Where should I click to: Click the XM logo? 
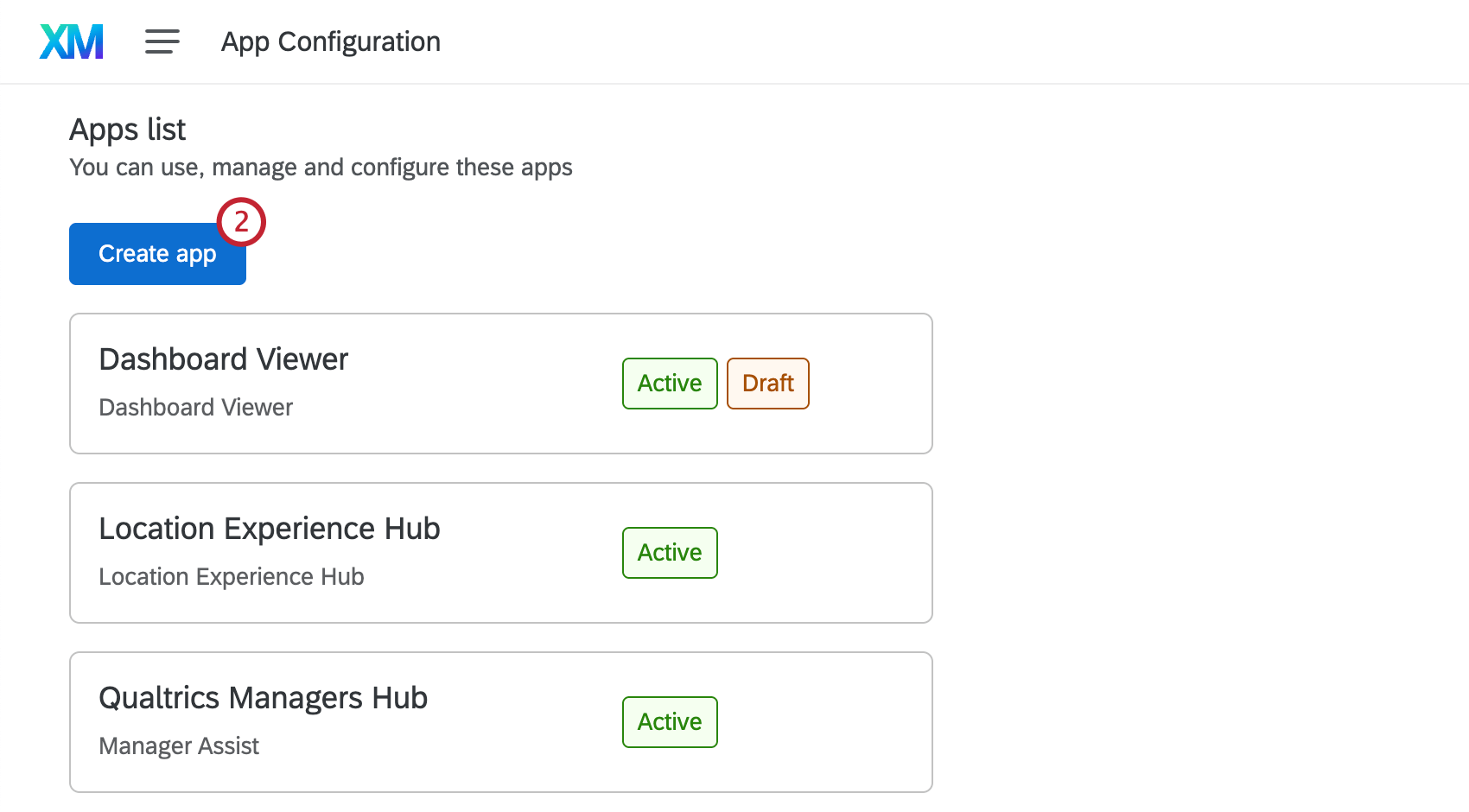point(71,41)
